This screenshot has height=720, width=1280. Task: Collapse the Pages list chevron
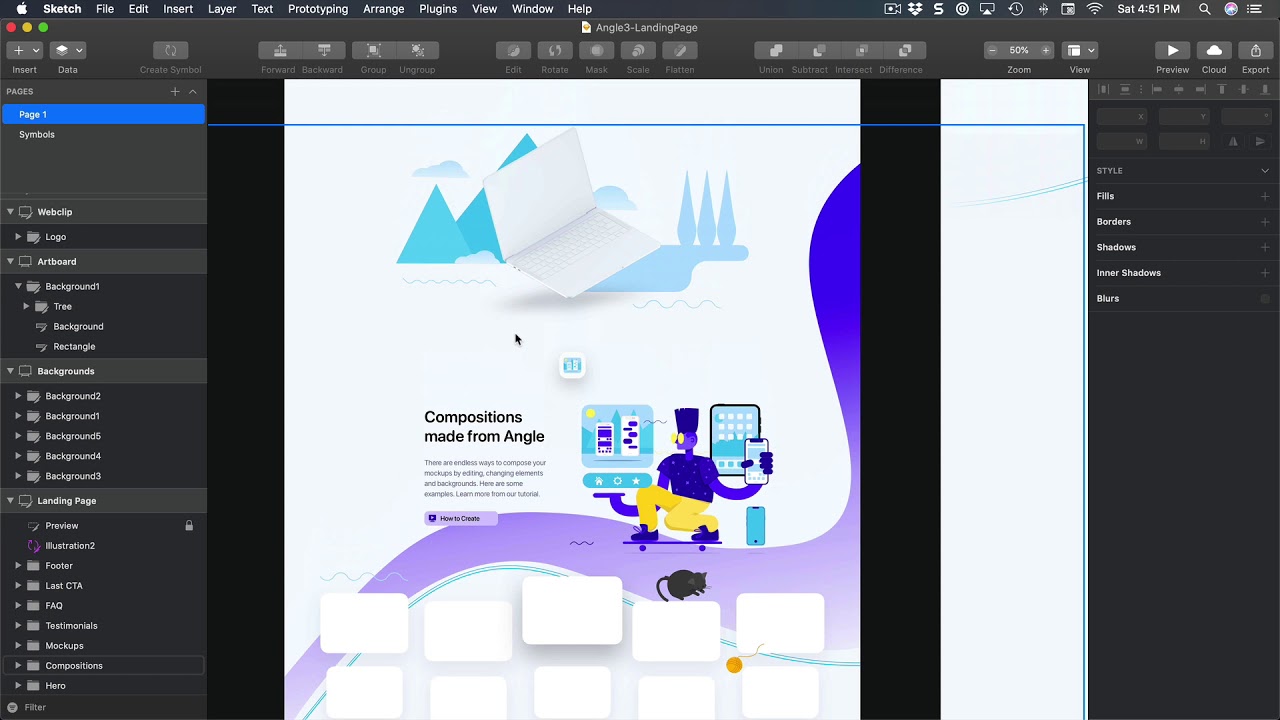[x=193, y=91]
